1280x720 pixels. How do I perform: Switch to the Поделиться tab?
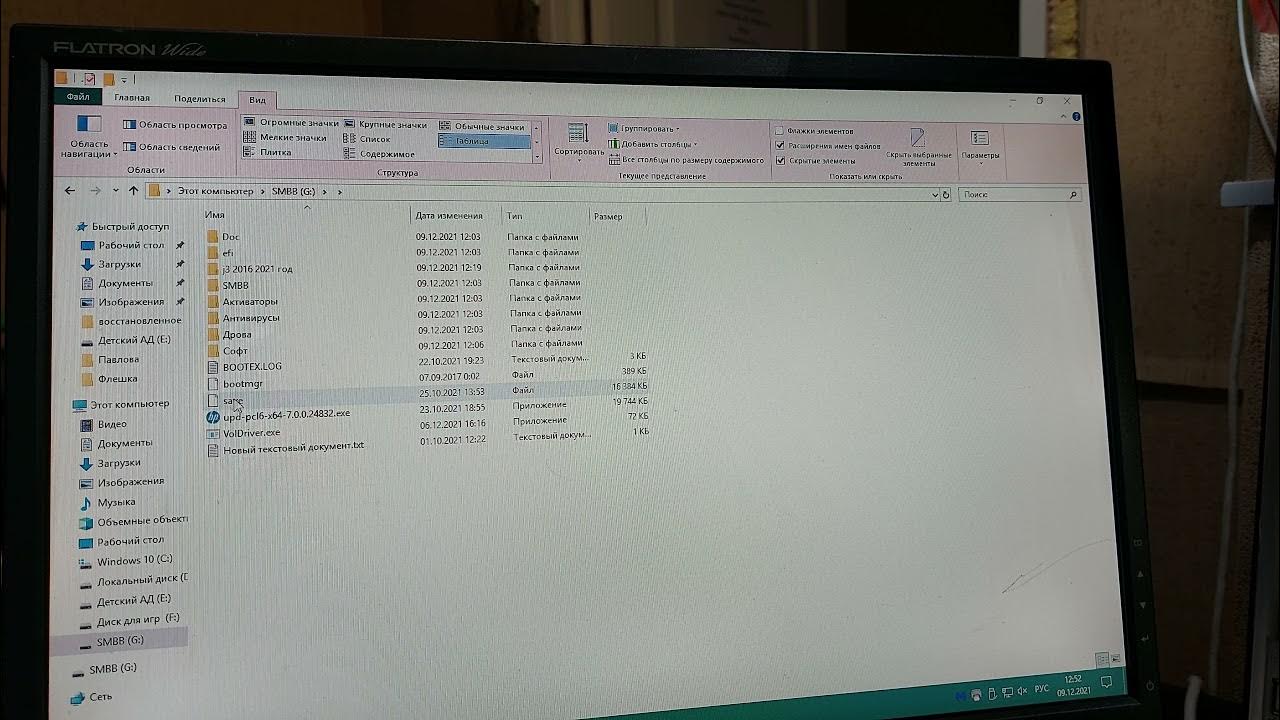click(199, 99)
